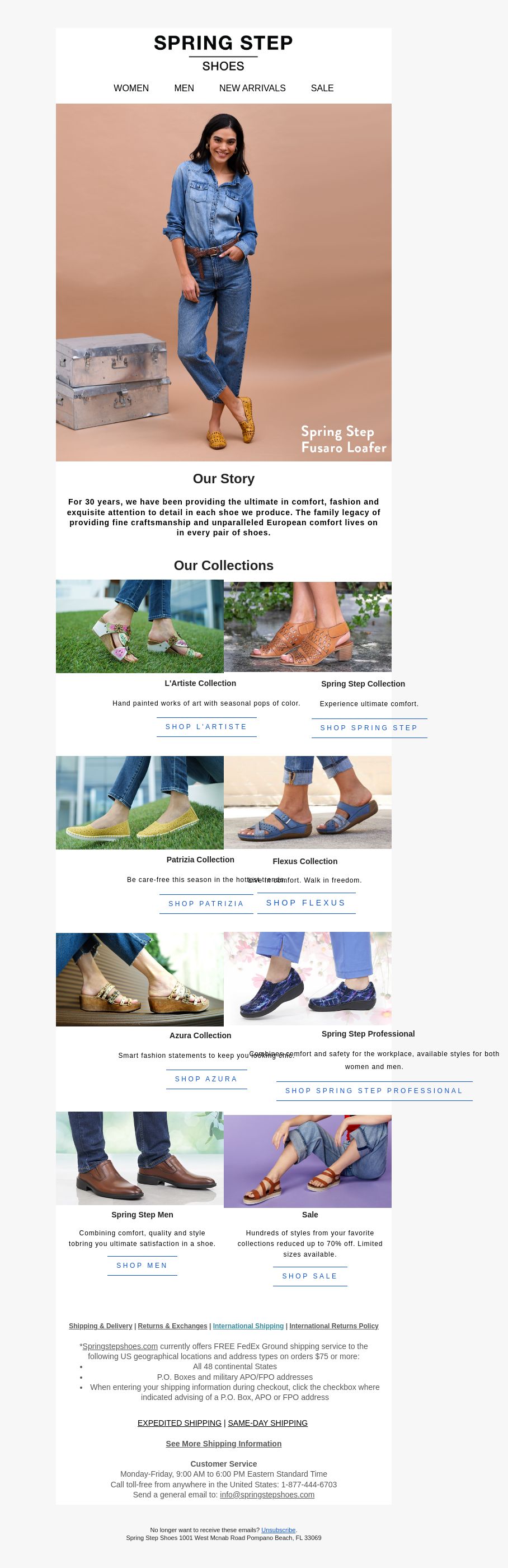Viewport: 508px width, 1568px height.
Task: Open the WOMEN menu link
Action: point(131,88)
